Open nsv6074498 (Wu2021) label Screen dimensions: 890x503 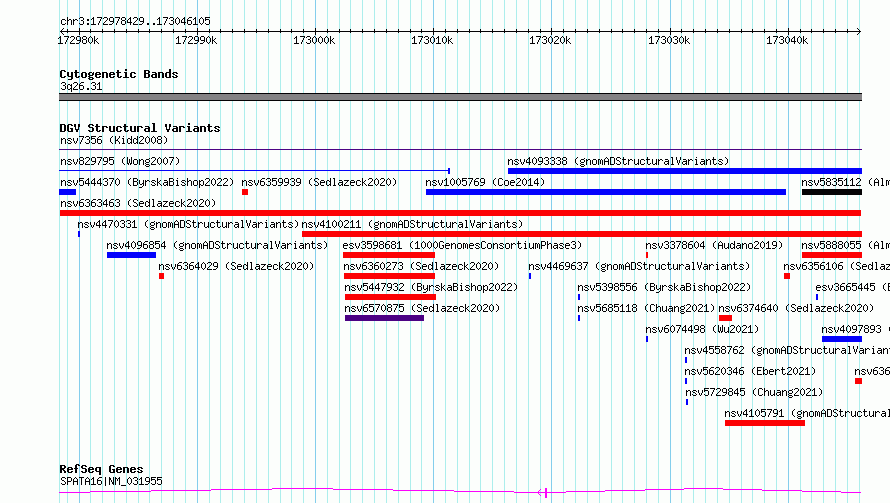[x=702, y=329]
